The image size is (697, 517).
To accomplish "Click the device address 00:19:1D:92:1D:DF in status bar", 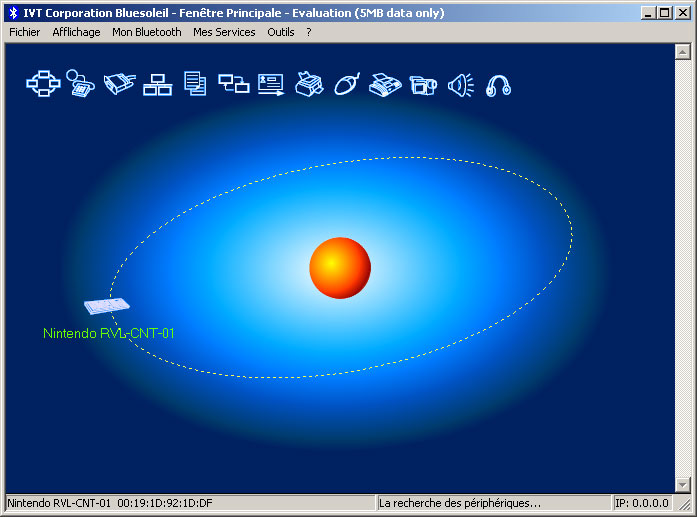I will 165,503.
